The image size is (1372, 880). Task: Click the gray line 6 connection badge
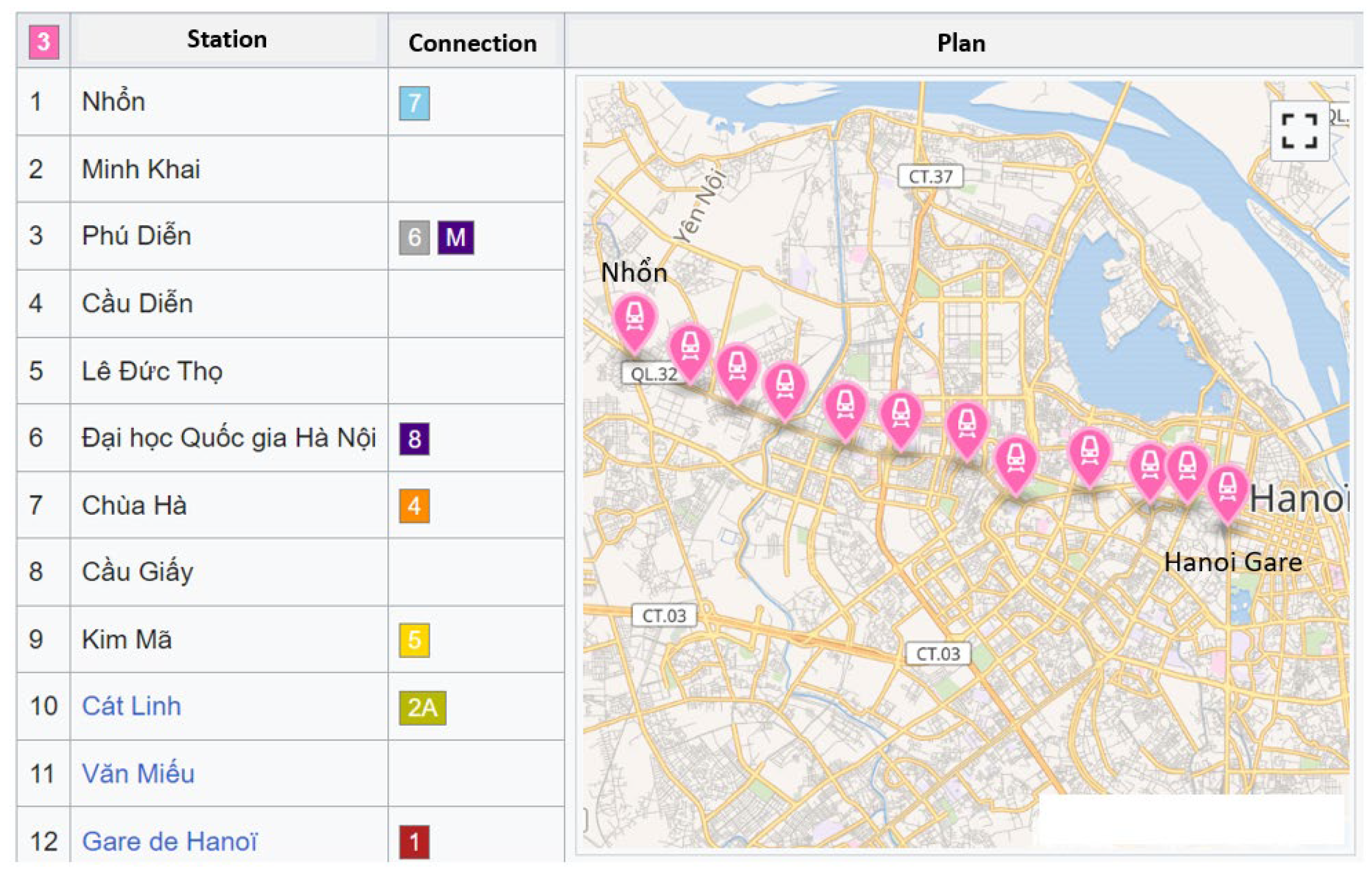click(414, 237)
